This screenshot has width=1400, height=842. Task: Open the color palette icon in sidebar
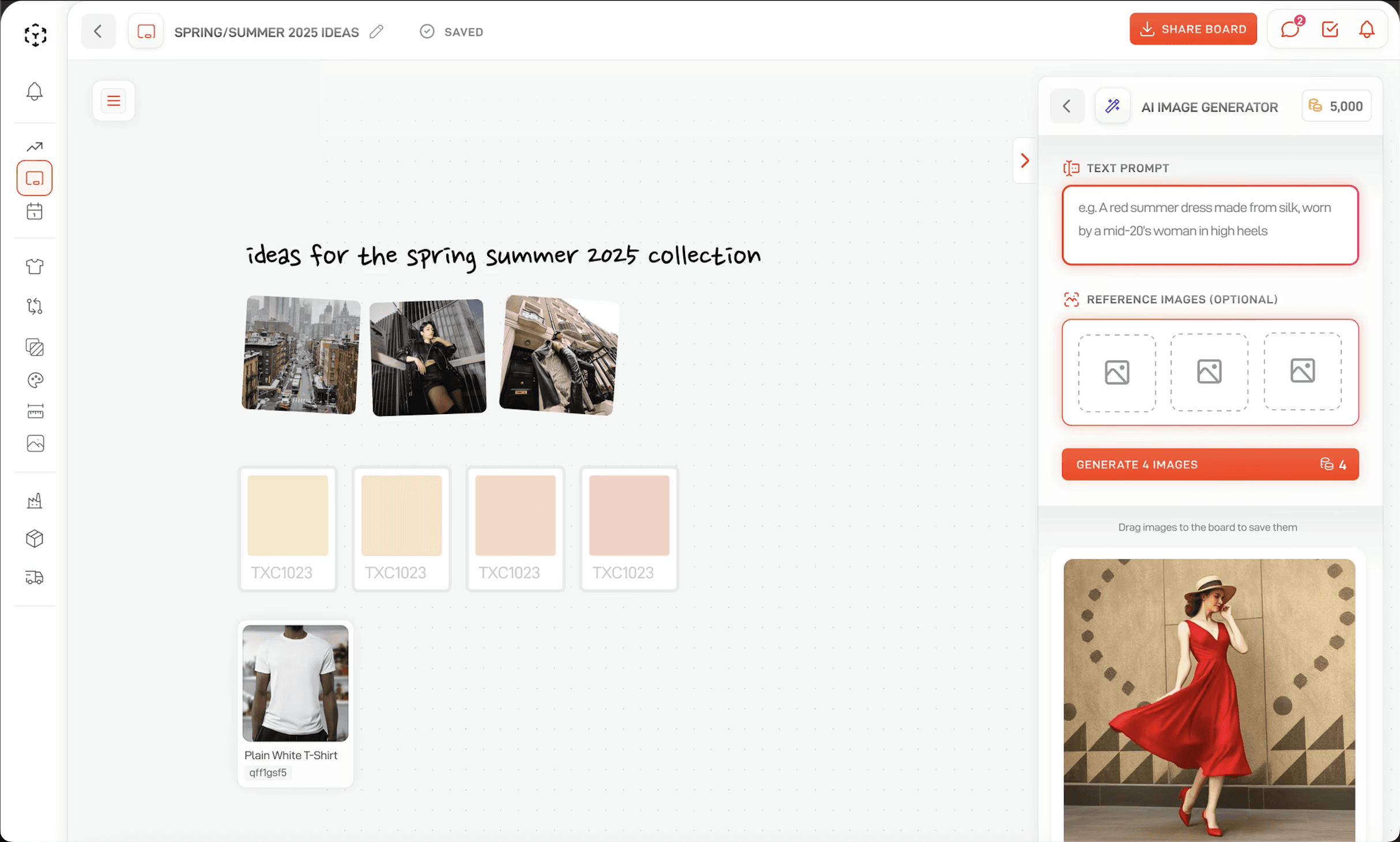pyautogui.click(x=35, y=380)
